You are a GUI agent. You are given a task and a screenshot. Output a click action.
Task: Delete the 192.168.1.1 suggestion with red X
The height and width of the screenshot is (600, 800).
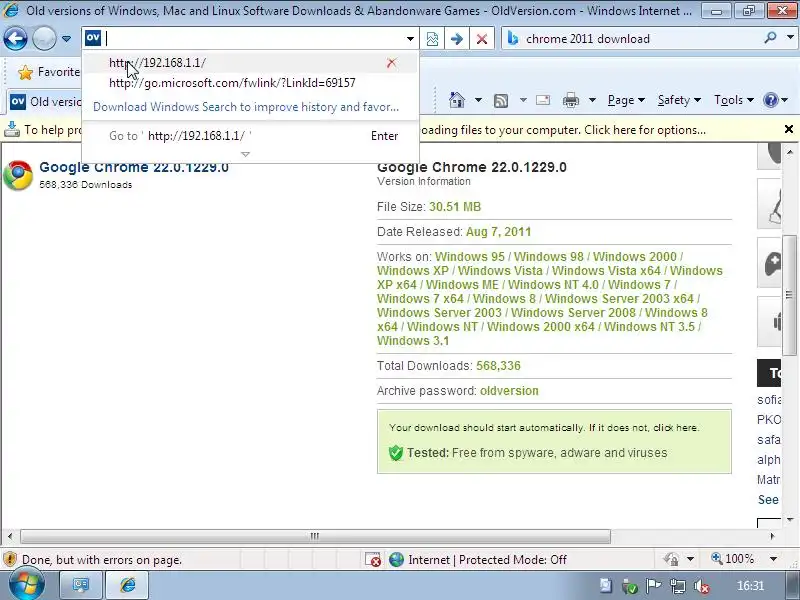pyautogui.click(x=391, y=63)
